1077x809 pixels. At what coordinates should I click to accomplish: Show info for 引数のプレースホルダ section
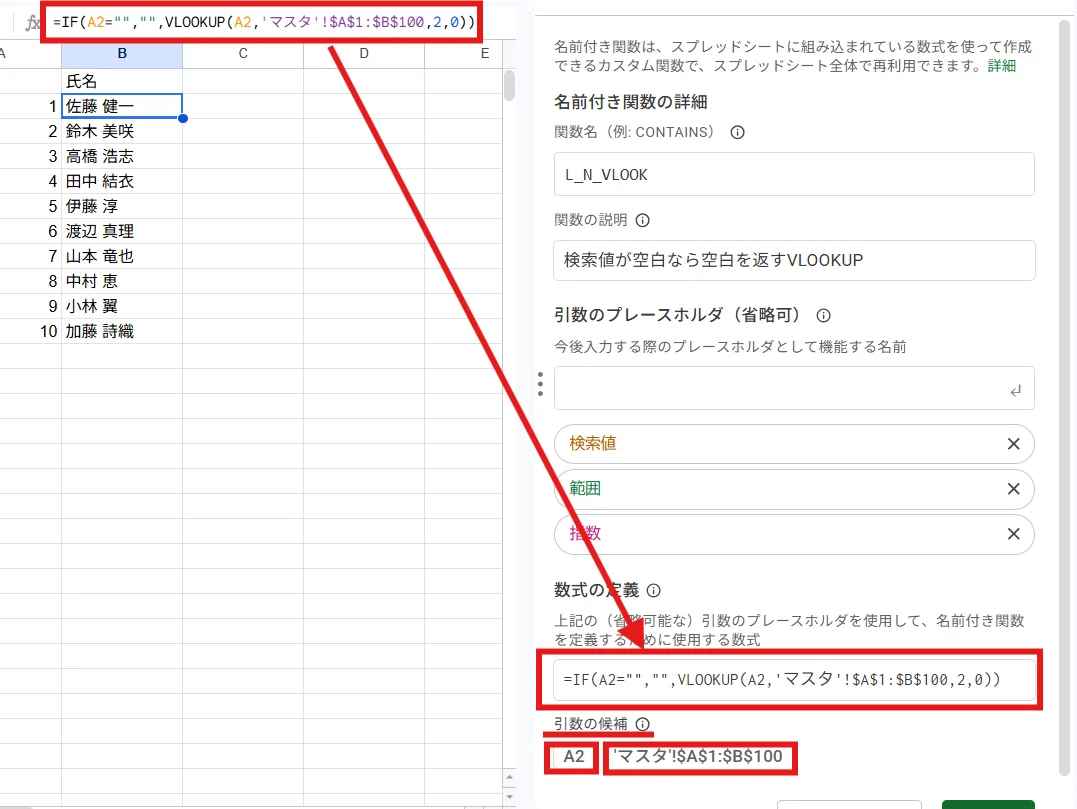coord(823,315)
